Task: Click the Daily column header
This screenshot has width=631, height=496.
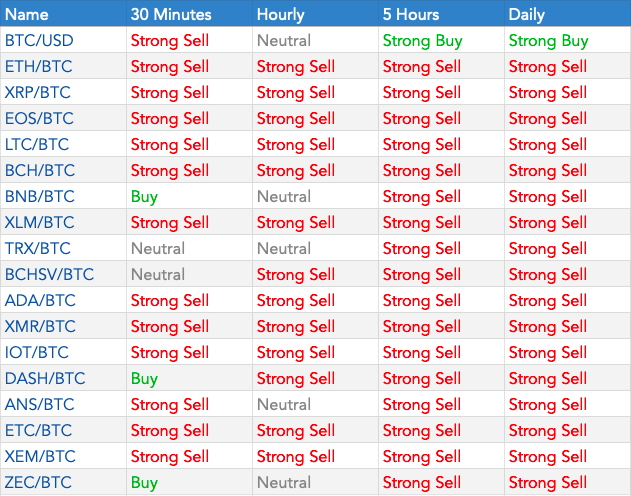Action: (x=527, y=14)
